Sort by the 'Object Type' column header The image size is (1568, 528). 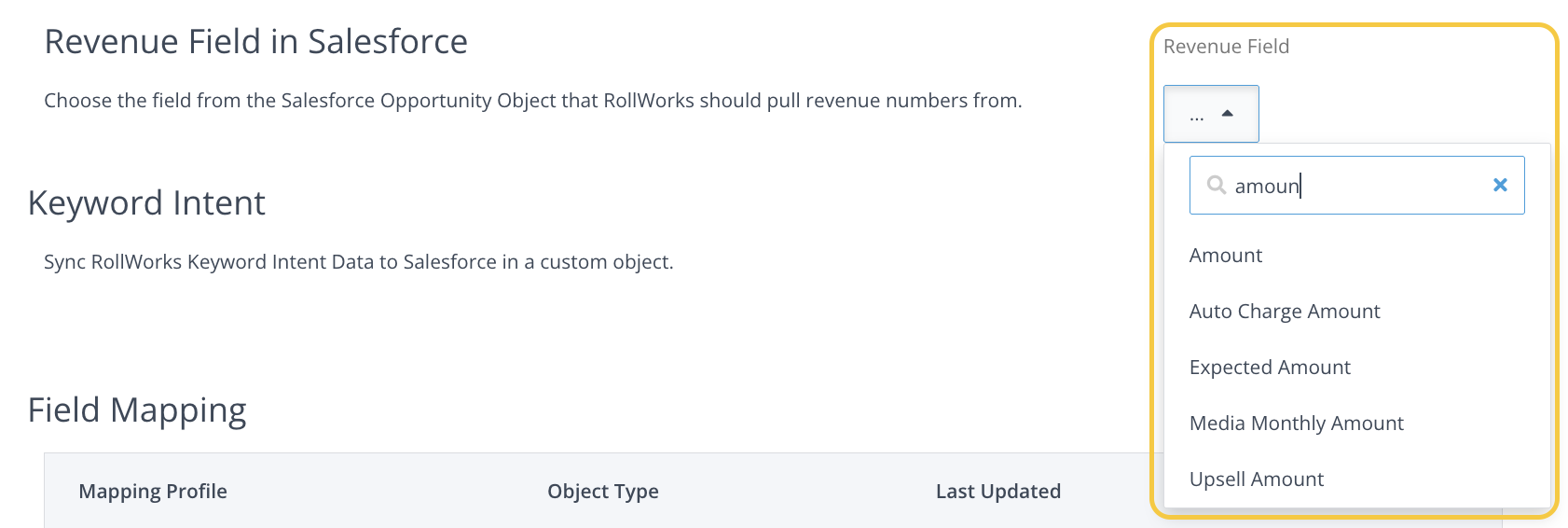point(602,492)
